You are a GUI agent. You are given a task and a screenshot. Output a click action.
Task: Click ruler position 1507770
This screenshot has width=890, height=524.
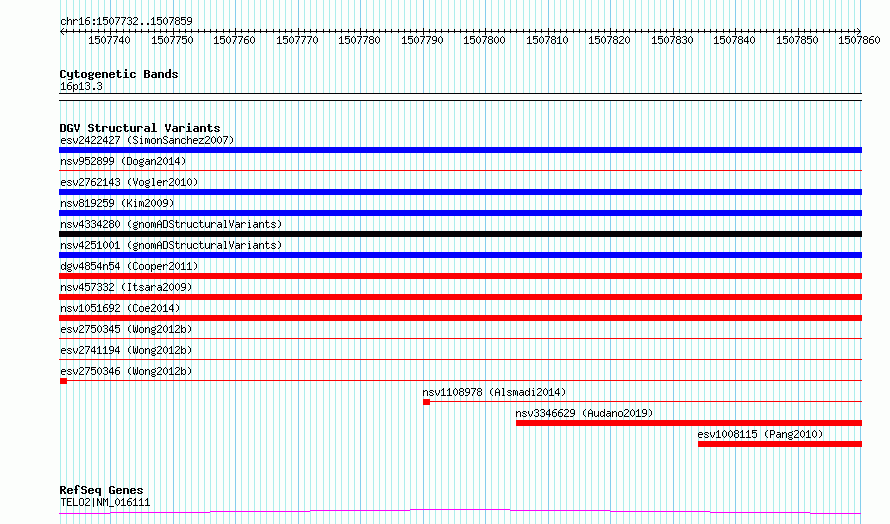[x=297, y=40]
